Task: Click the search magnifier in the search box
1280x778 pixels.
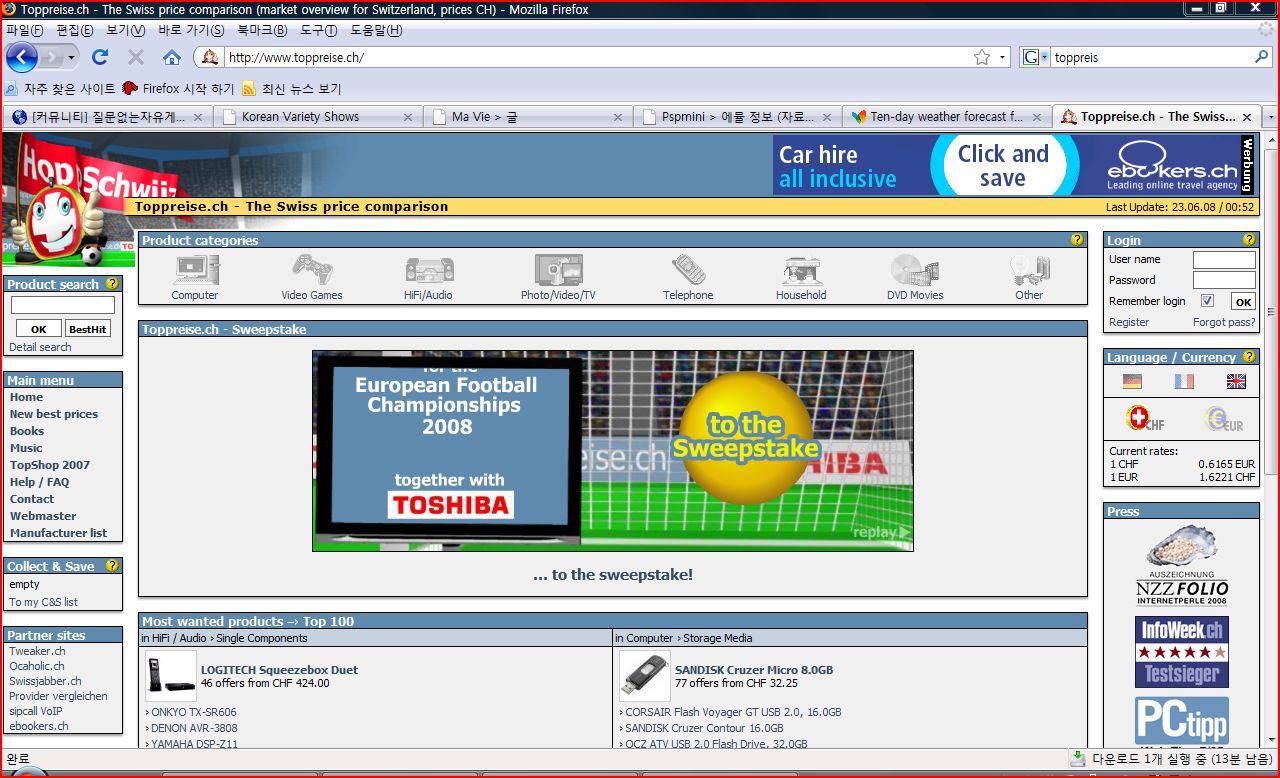Action: coord(1262,57)
